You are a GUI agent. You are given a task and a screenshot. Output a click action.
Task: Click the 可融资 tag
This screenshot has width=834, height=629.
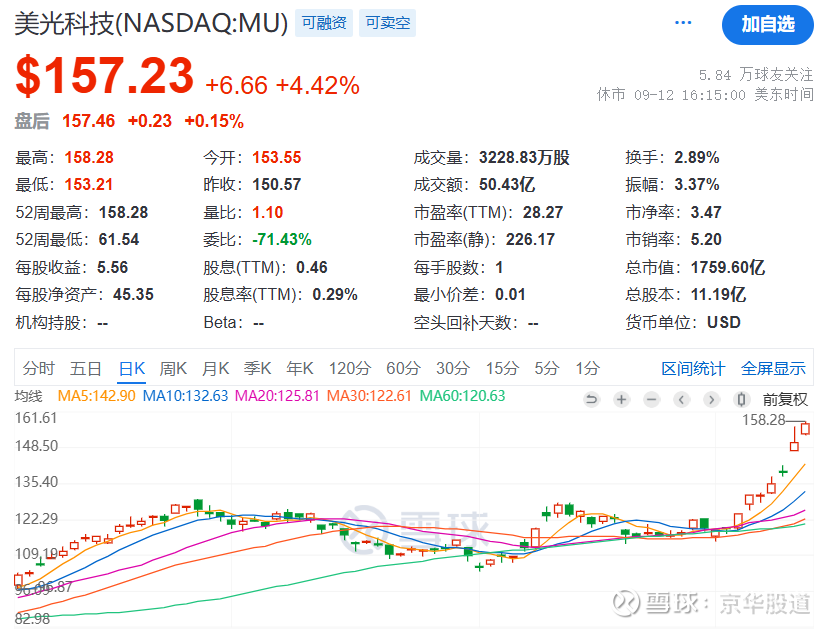[324, 23]
